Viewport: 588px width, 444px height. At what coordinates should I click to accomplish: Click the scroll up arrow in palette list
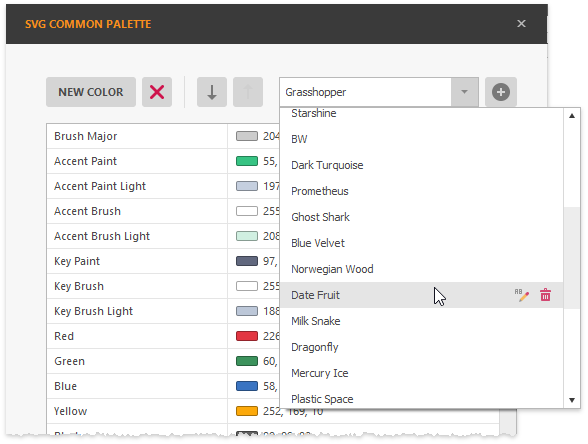coord(572,116)
